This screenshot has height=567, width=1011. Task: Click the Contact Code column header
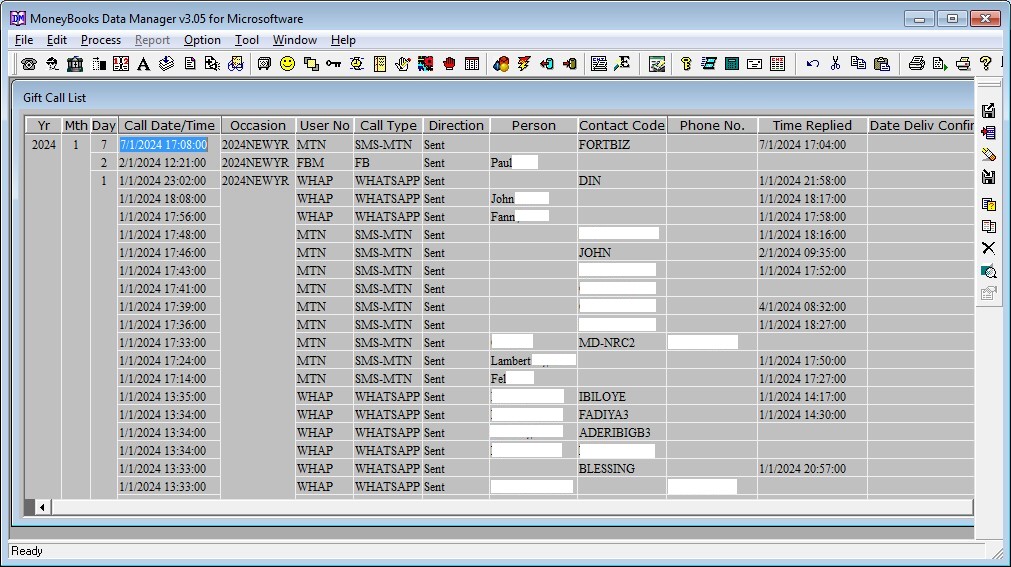(621, 125)
